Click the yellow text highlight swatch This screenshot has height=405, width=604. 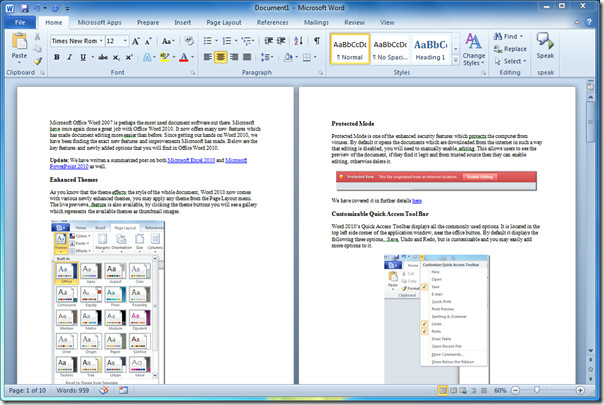(165, 57)
